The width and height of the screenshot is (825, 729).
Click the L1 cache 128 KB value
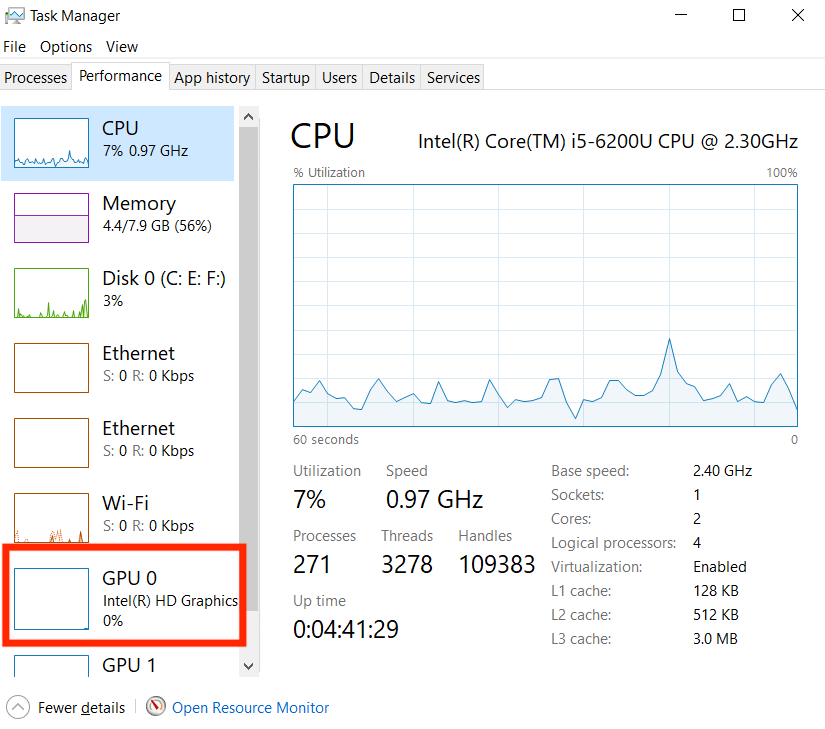coord(716,591)
